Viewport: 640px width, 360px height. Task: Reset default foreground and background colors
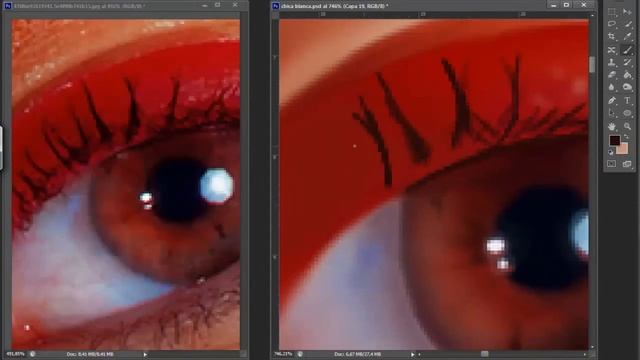(x=611, y=152)
